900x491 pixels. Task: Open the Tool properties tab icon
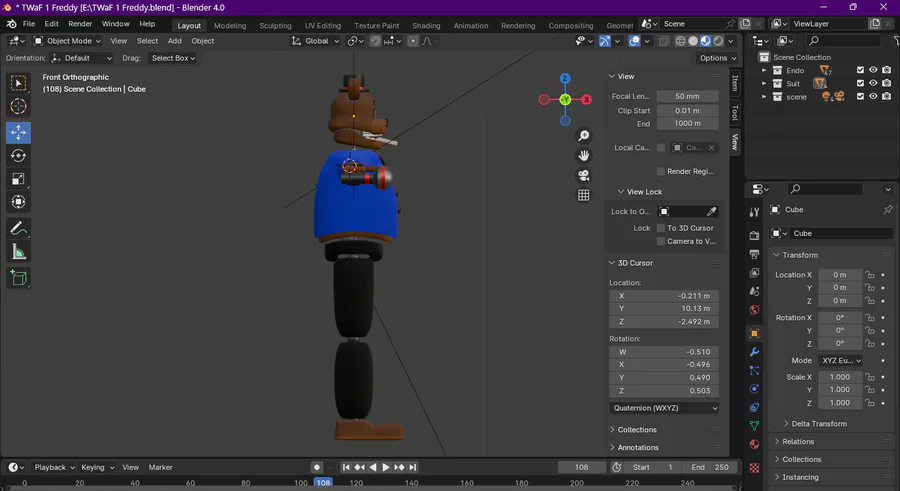point(754,212)
